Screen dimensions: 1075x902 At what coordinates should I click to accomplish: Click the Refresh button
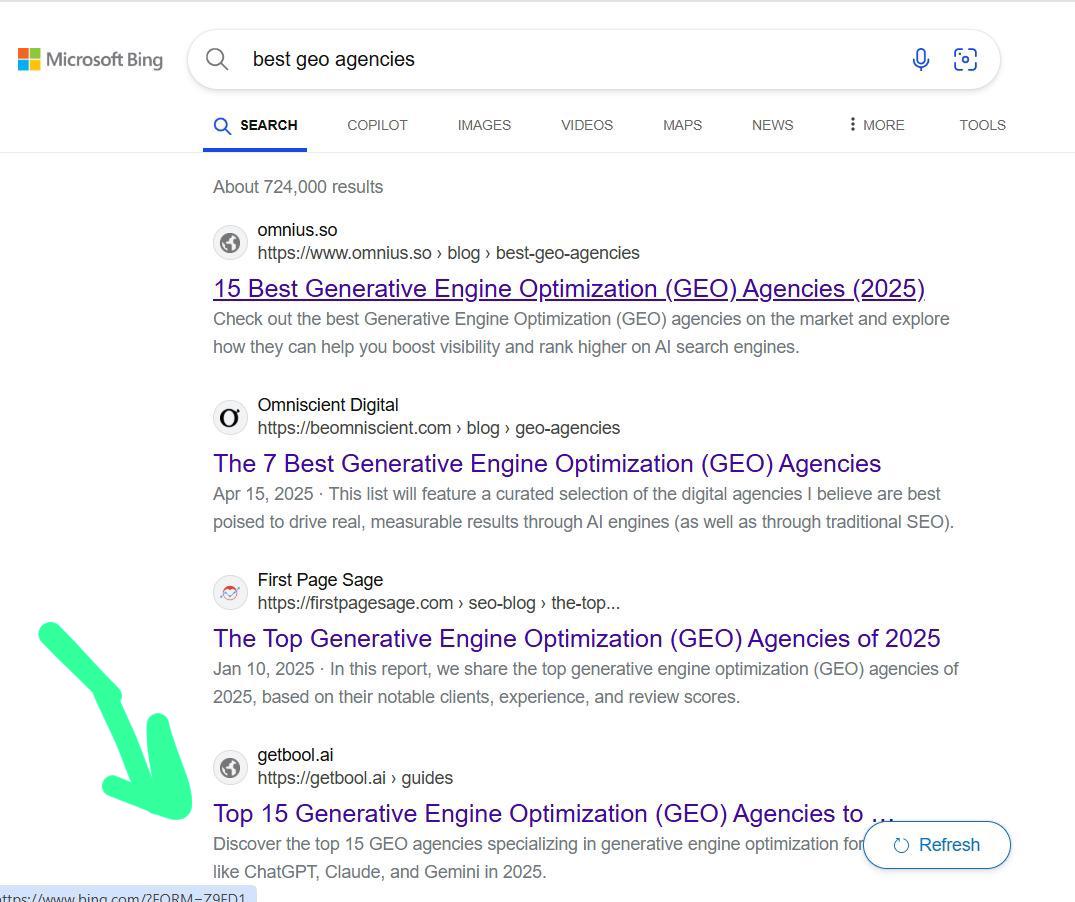tap(937, 845)
